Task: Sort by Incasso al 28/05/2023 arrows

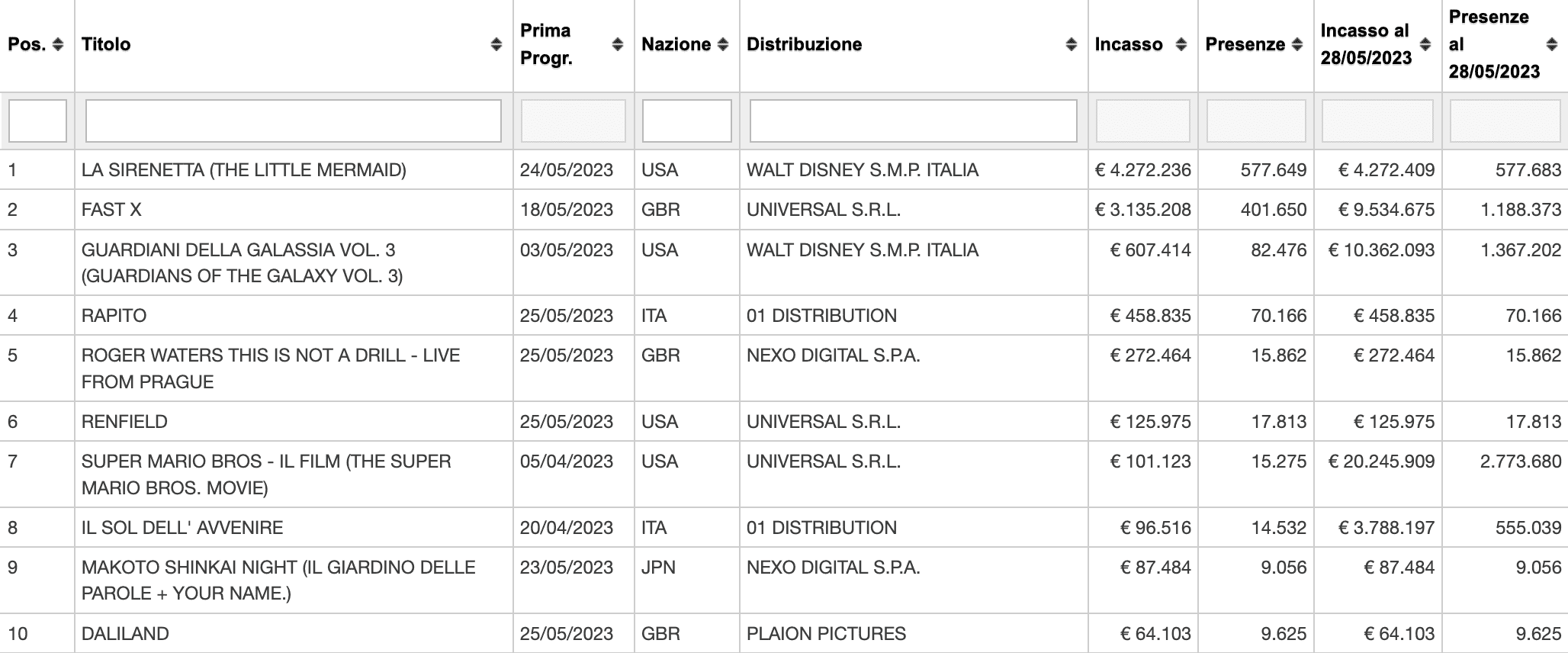Action: [1425, 44]
